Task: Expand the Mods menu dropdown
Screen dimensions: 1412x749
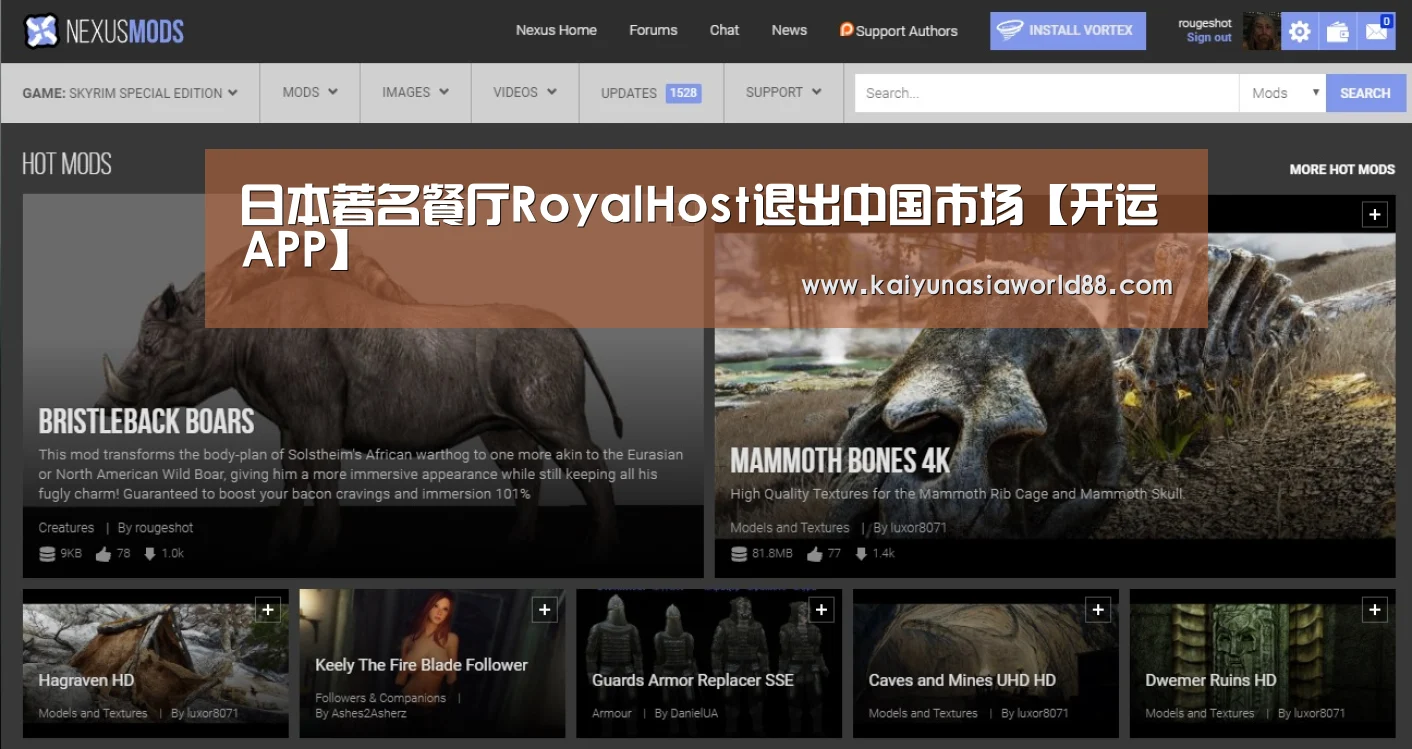Action: click(310, 92)
